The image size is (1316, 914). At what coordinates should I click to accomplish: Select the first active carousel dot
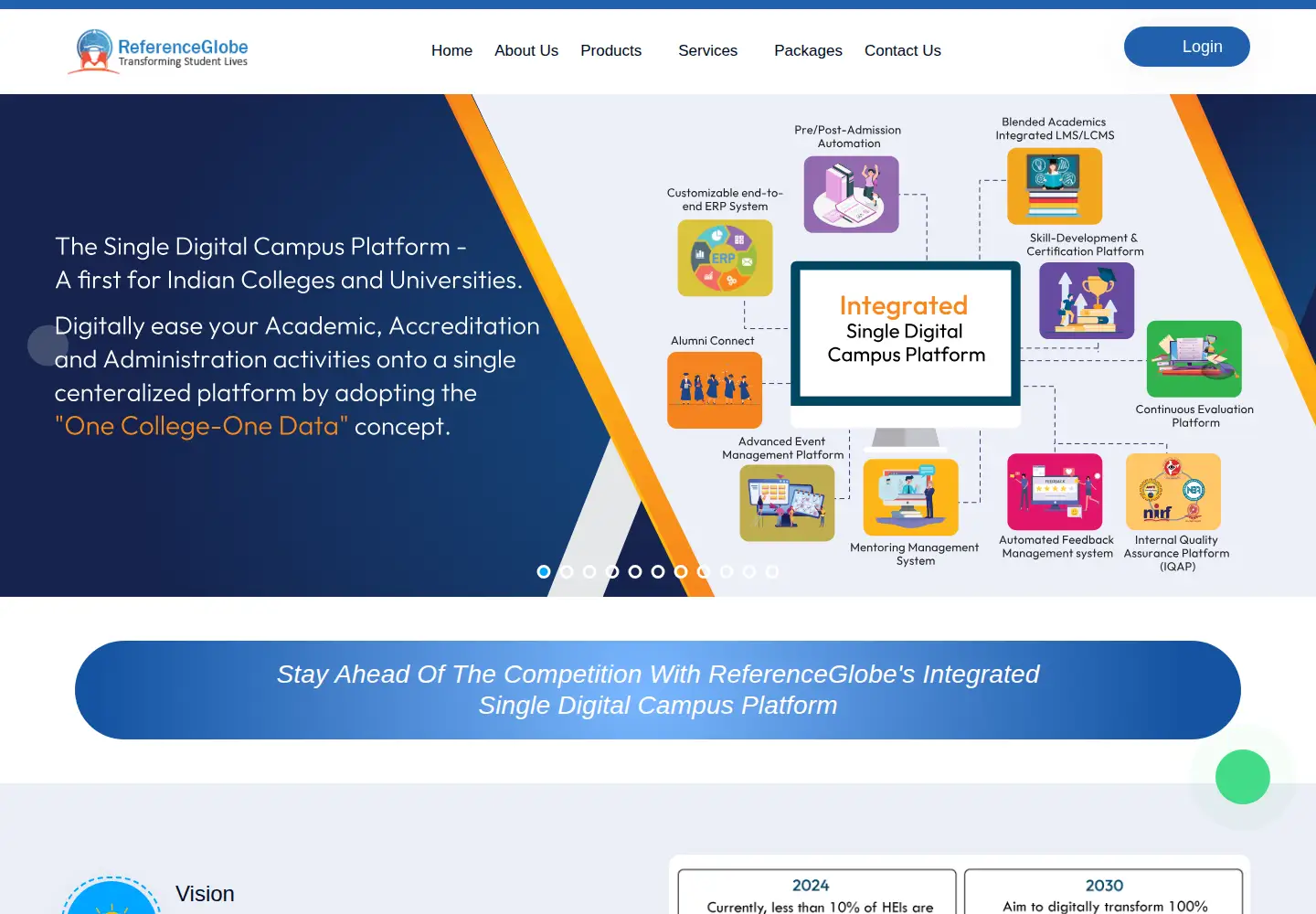pyautogui.click(x=544, y=571)
